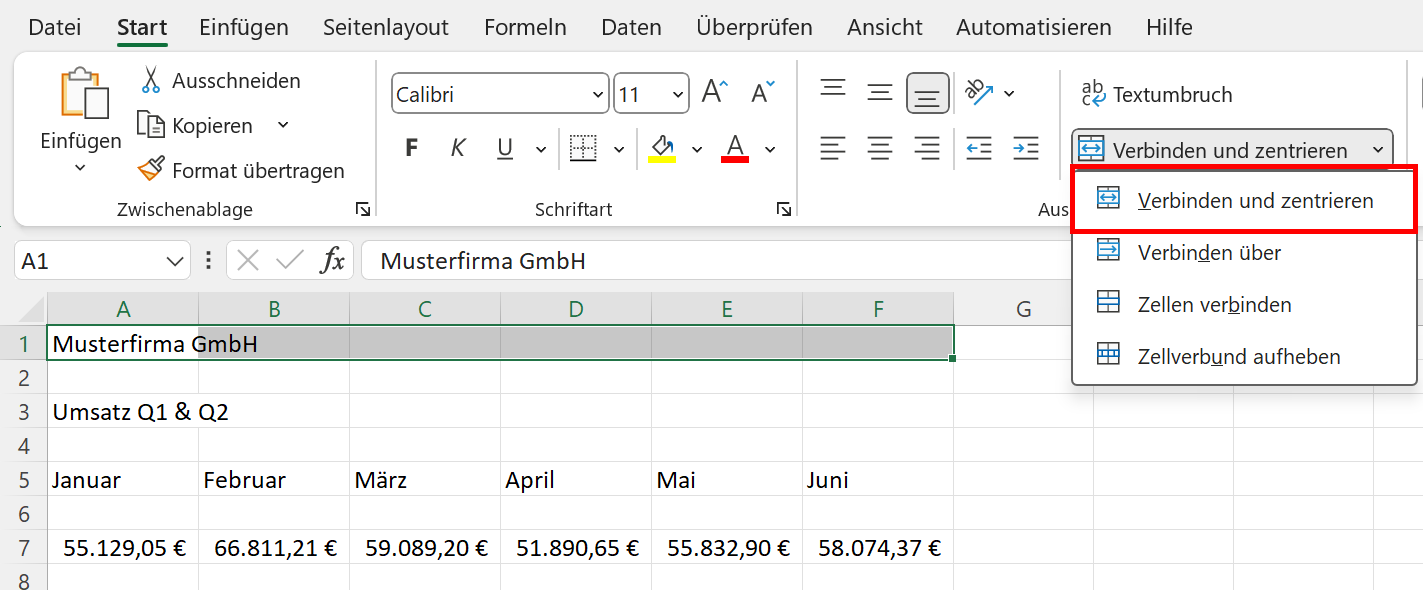Screen dimensions: 1423x590
Task: Increase font size with large A icon
Action: (x=715, y=93)
